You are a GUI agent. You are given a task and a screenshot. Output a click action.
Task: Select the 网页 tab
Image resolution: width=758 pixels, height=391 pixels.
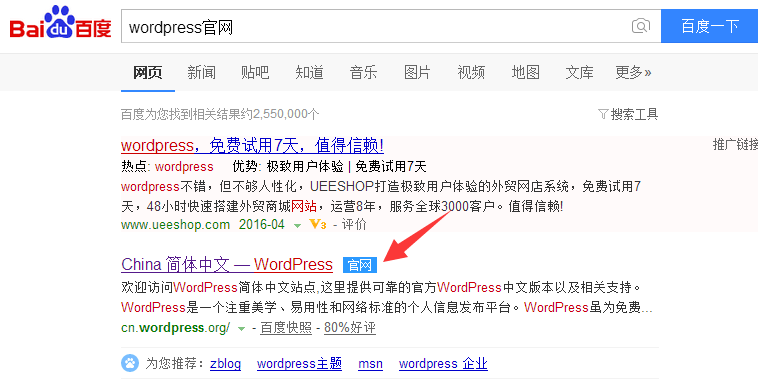tap(147, 72)
